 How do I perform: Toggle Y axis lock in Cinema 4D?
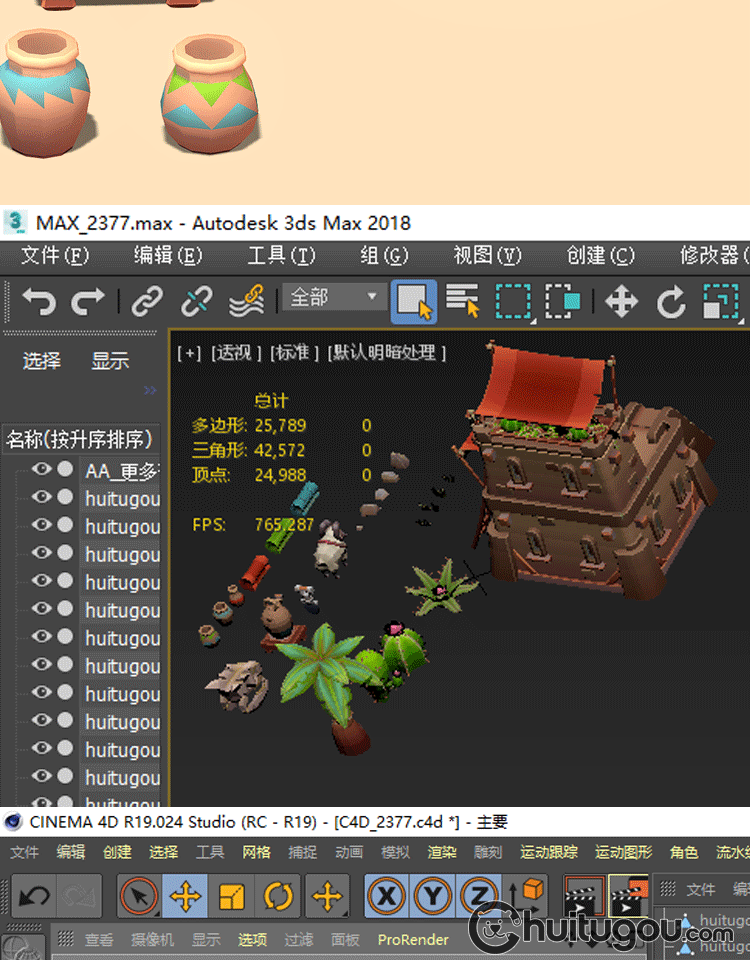(x=432, y=896)
